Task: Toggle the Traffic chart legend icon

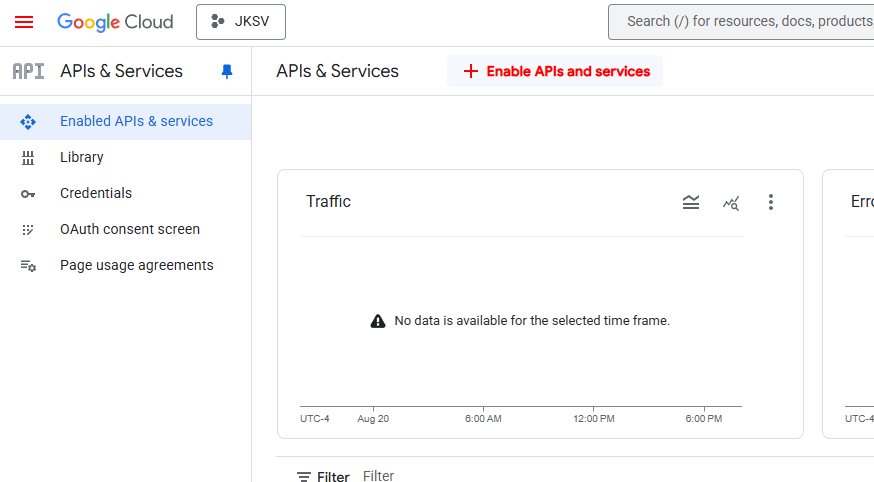Action: coord(691,202)
